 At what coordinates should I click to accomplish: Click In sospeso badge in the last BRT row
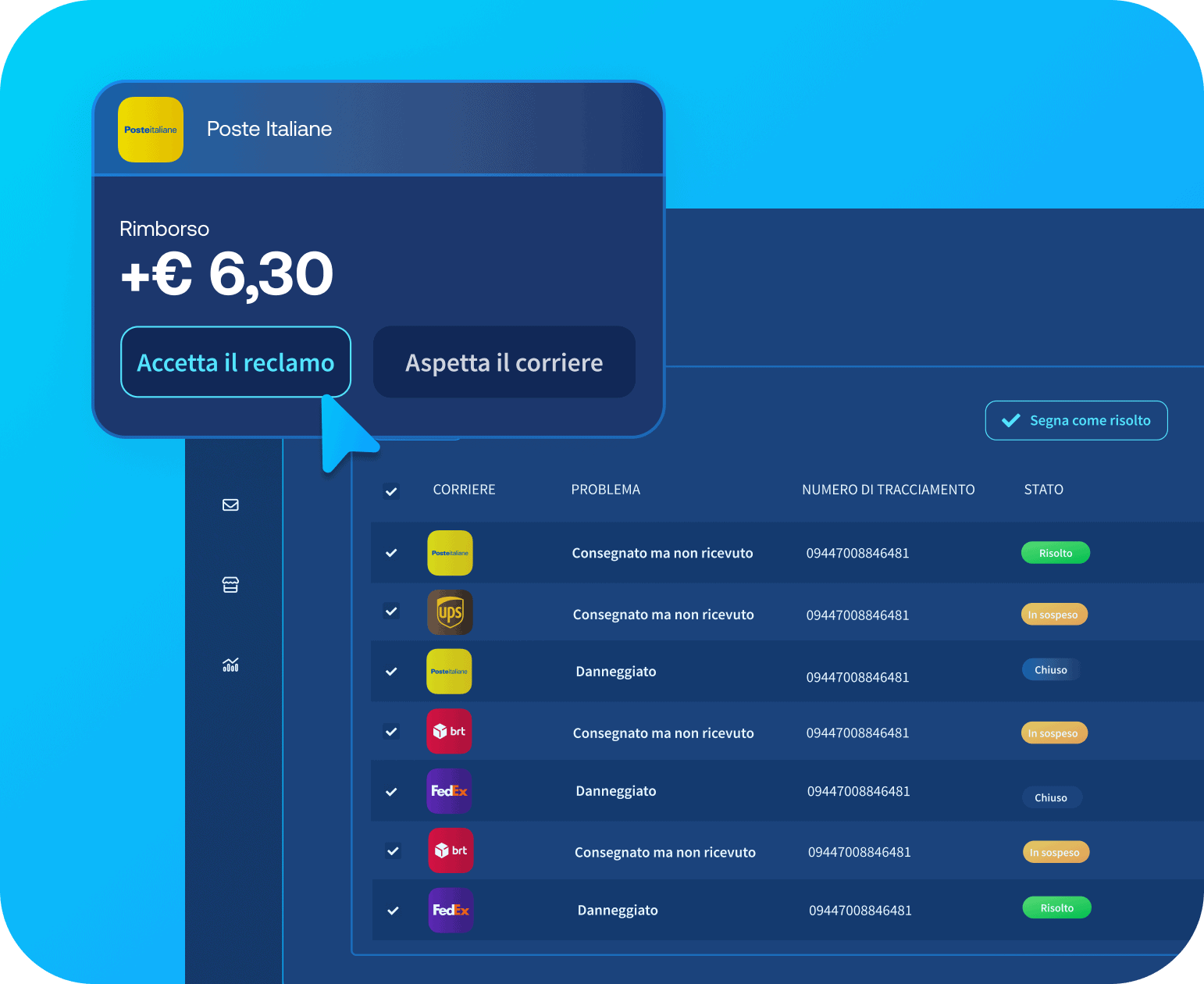[1056, 852]
